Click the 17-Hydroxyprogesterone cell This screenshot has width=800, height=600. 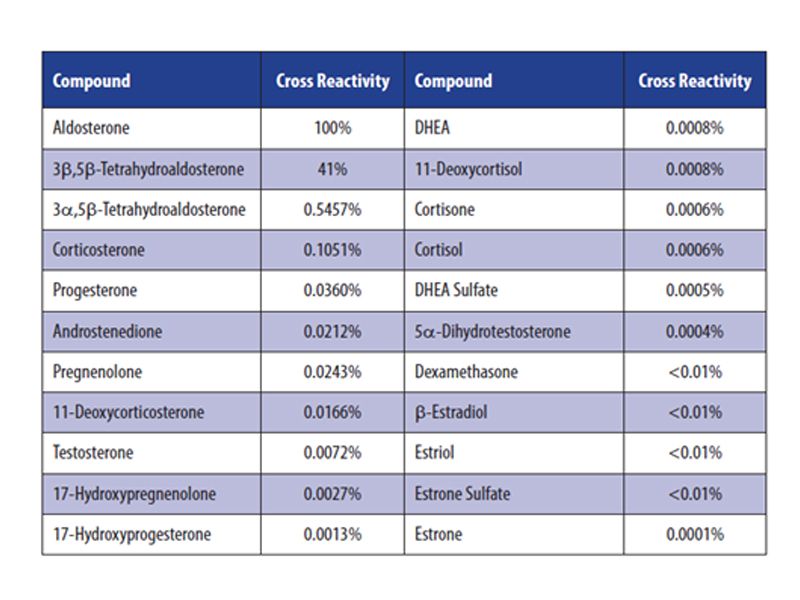tap(132, 534)
